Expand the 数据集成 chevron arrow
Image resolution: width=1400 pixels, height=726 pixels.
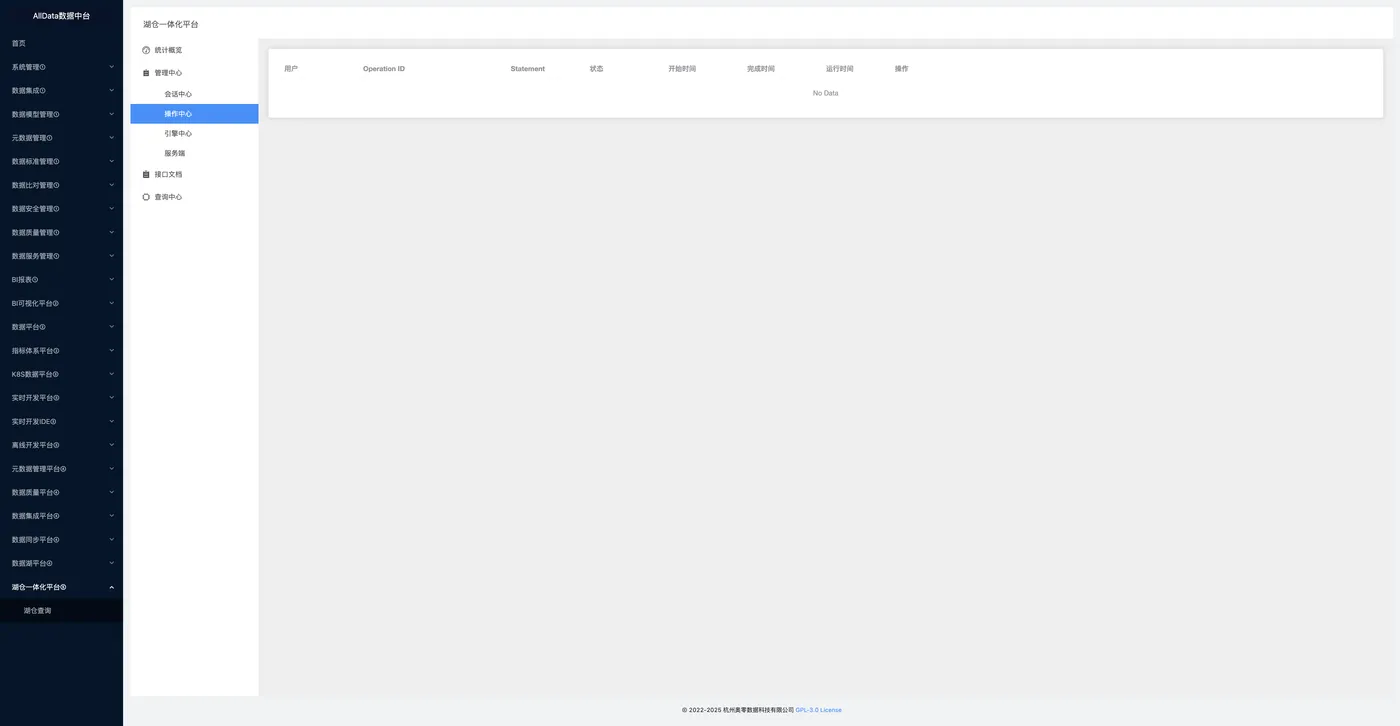coord(111,90)
